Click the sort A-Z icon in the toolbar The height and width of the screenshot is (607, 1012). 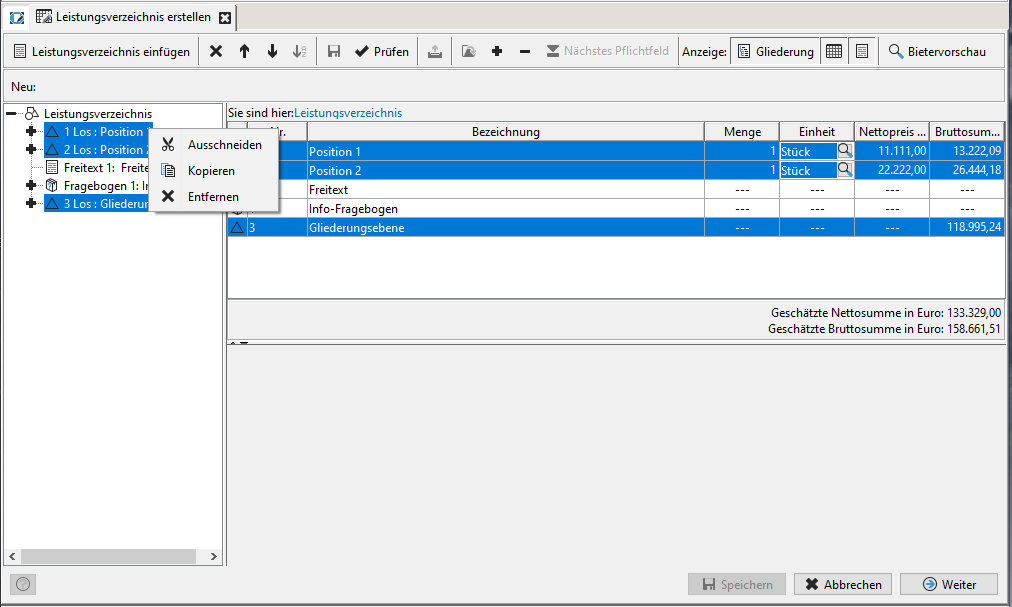click(x=299, y=51)
